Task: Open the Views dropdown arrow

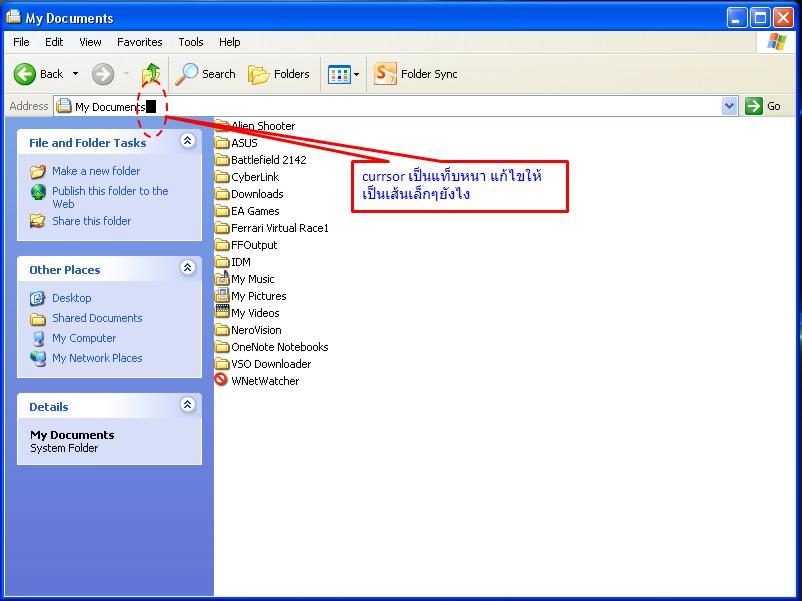Action: coord(357,75)
